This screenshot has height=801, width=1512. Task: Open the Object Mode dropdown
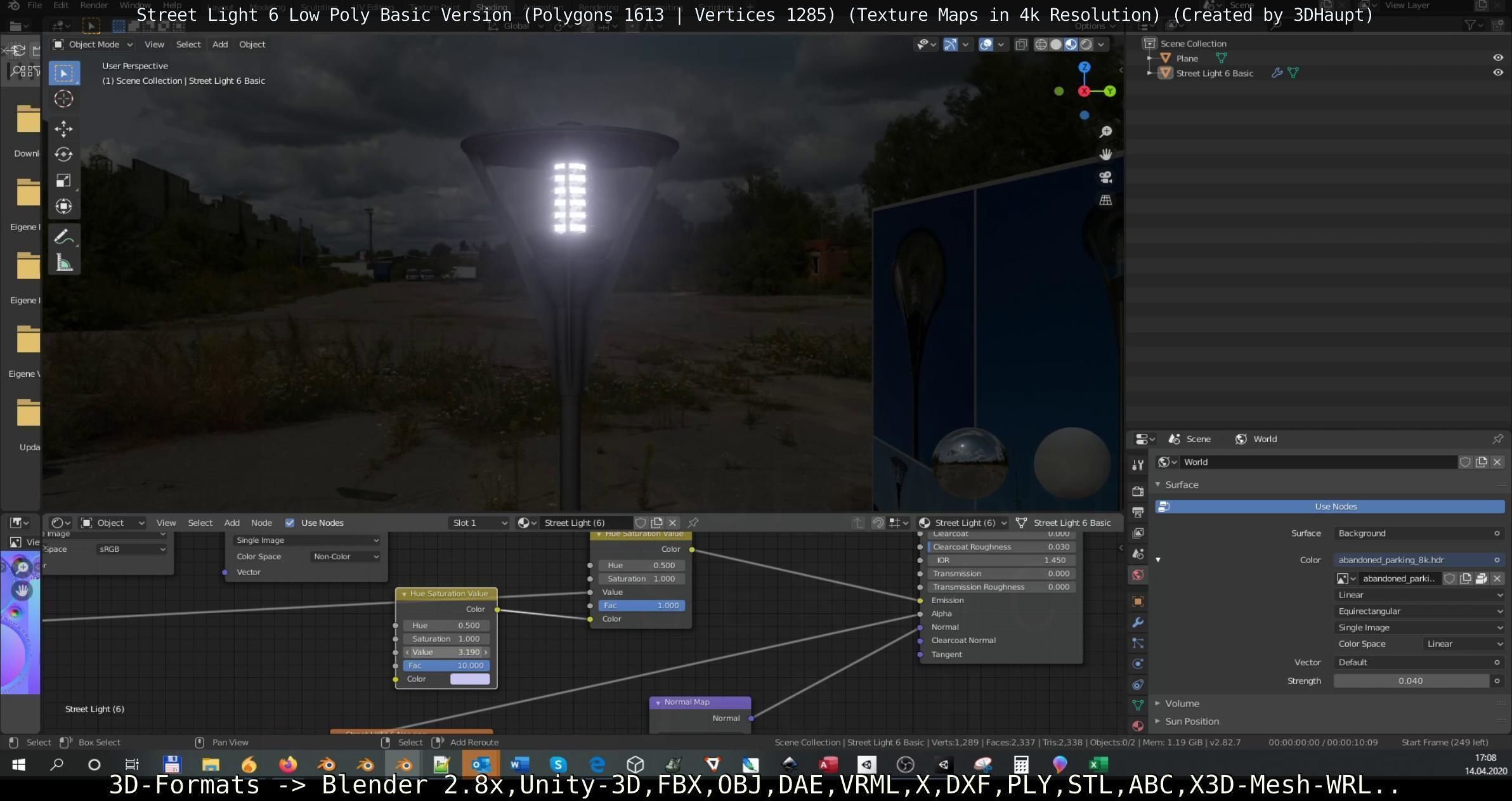click(93, 44)
